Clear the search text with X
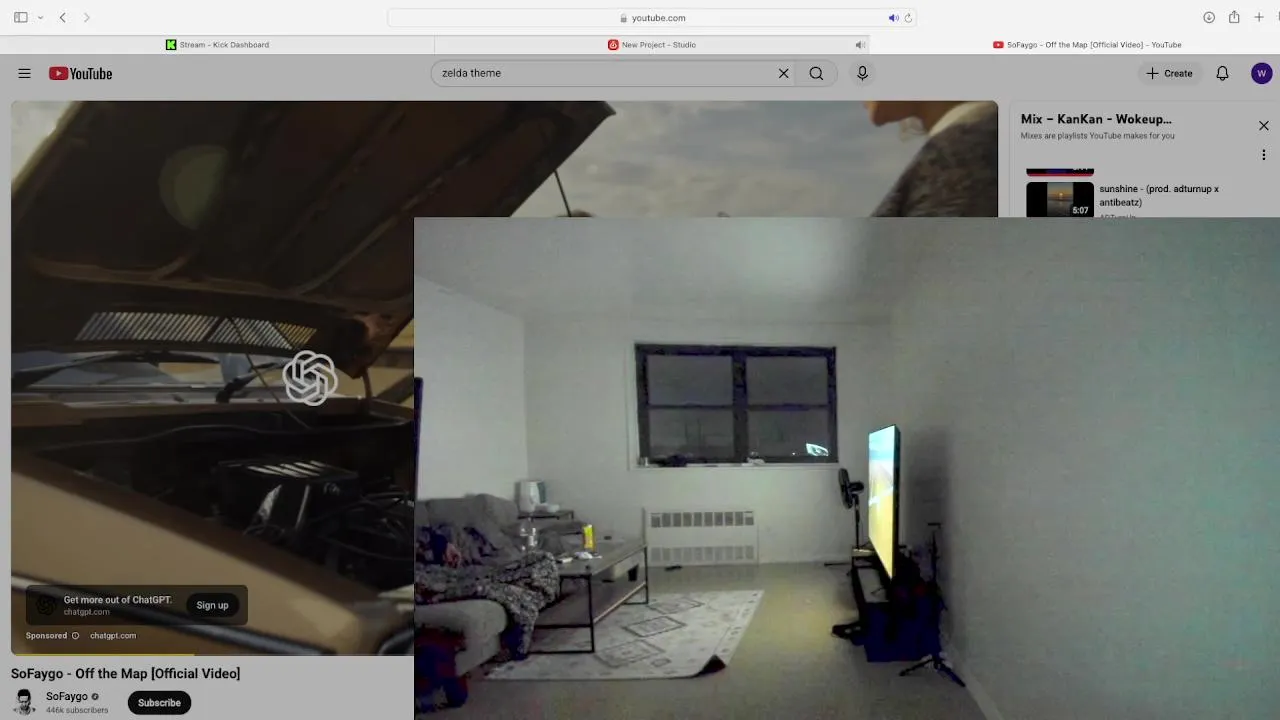Image resolution: width=1280 pixels, height=720 pixels. click(784, 73)
